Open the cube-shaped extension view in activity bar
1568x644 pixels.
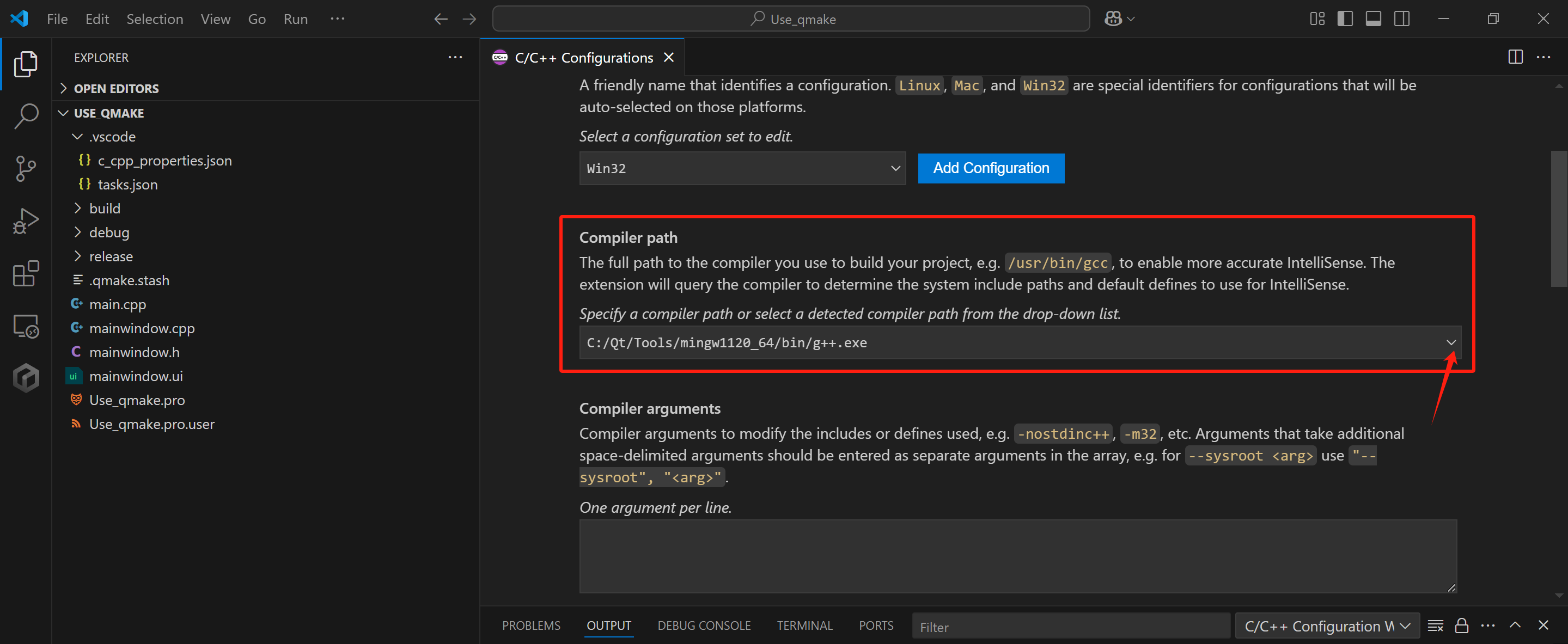click(x=26, y=377)
